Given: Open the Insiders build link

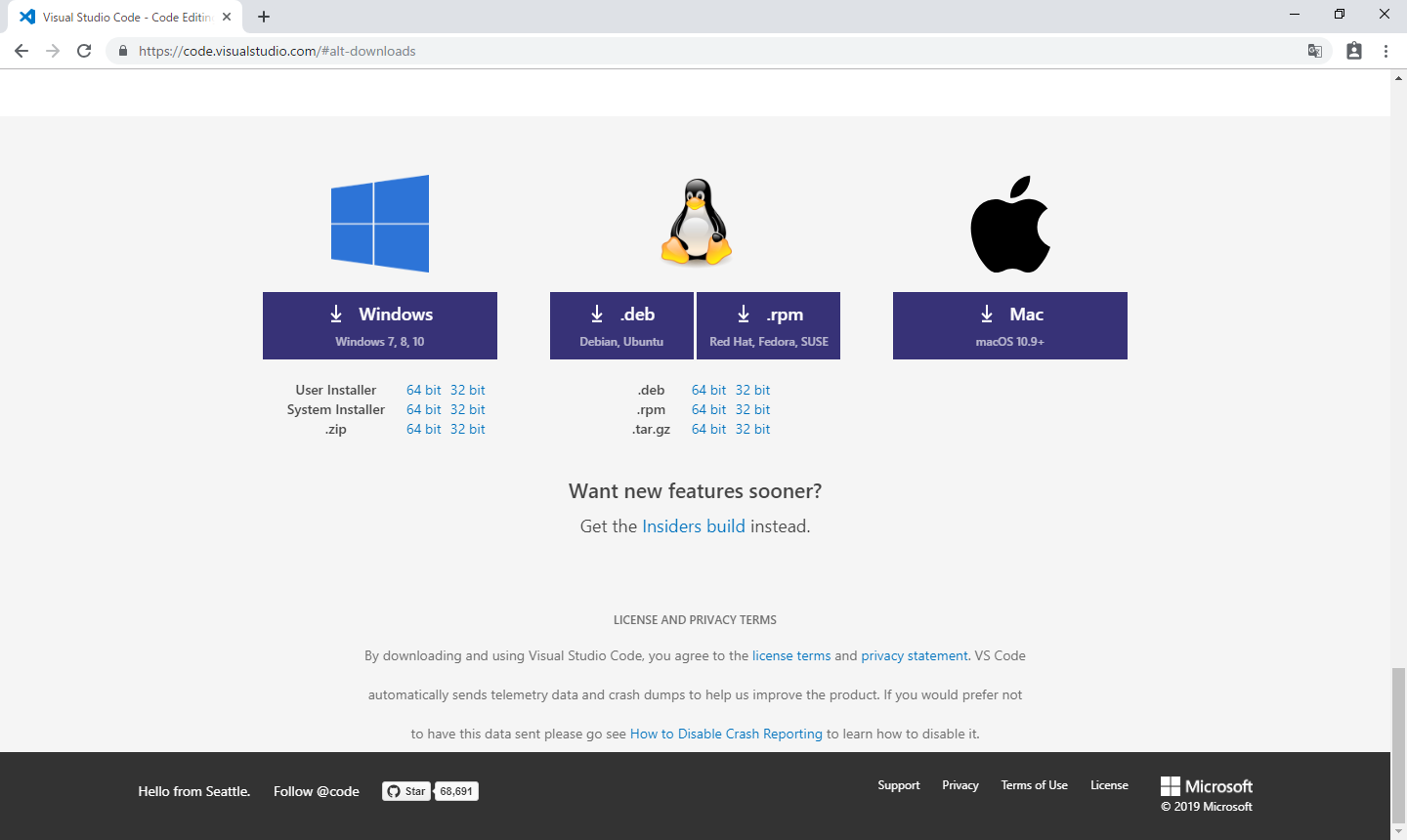Looking at the screenshot, I should coord(694,526).
